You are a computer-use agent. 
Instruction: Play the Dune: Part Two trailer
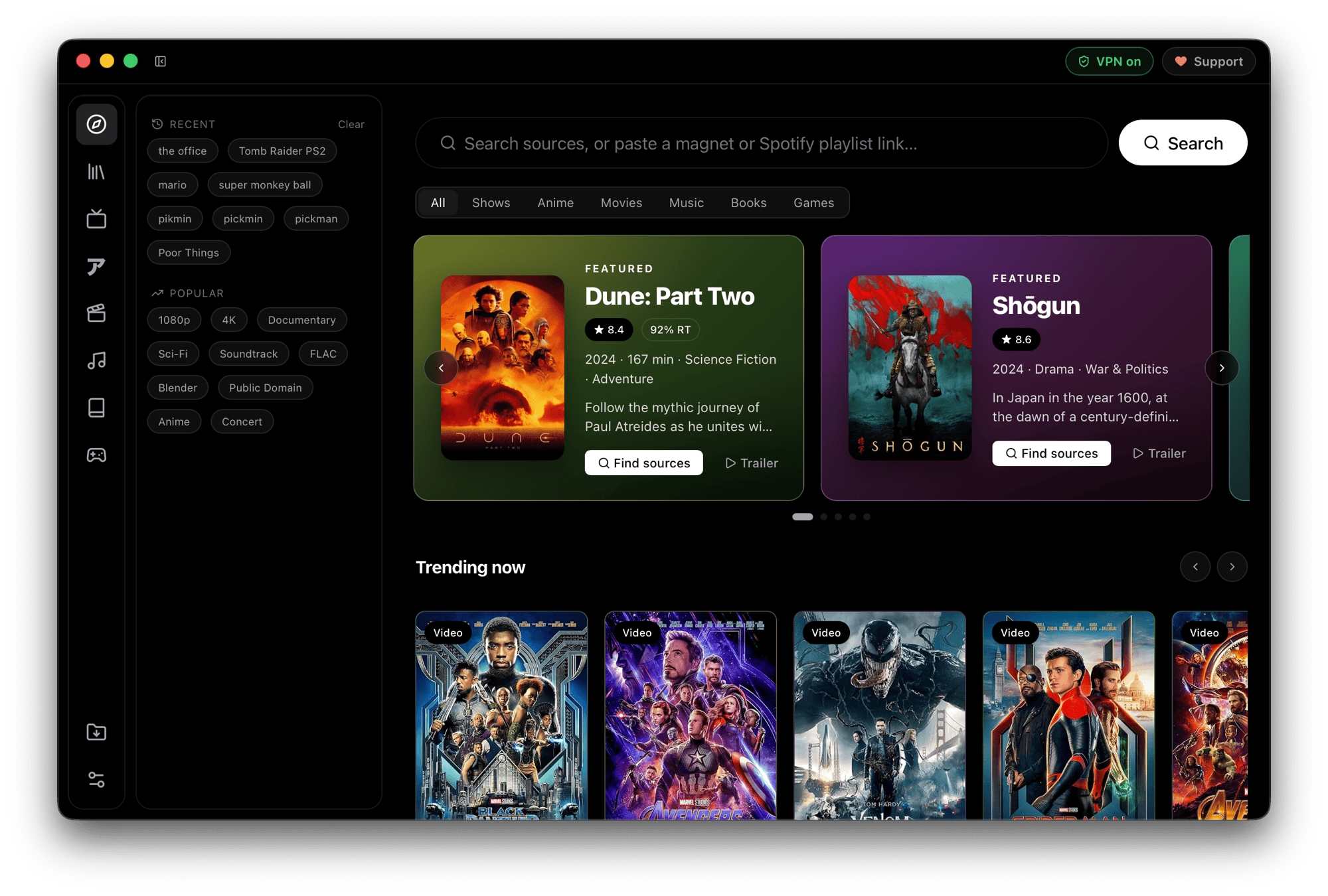[x=751, y=463]
